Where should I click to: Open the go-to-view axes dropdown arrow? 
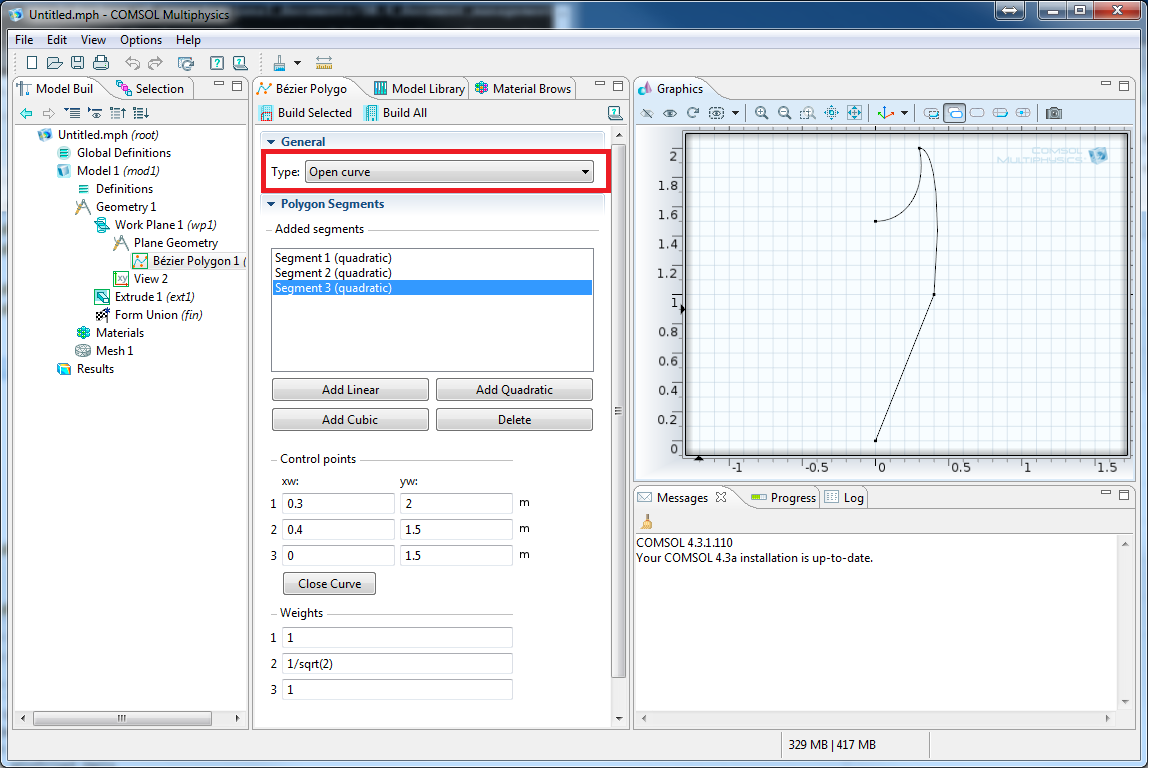(x=904, y=113)
